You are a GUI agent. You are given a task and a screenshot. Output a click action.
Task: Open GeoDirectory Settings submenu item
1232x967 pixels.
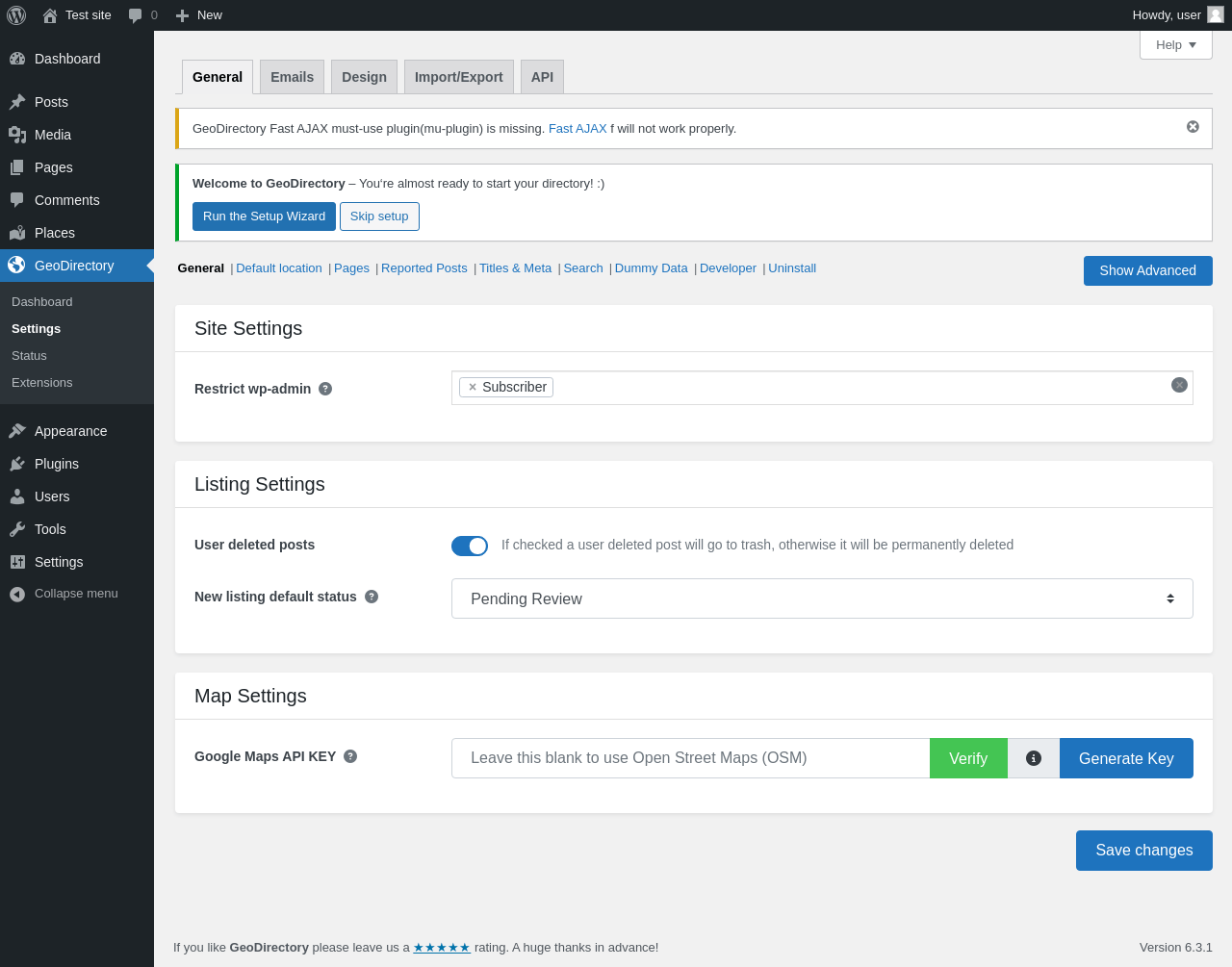[x=36, y=329]
